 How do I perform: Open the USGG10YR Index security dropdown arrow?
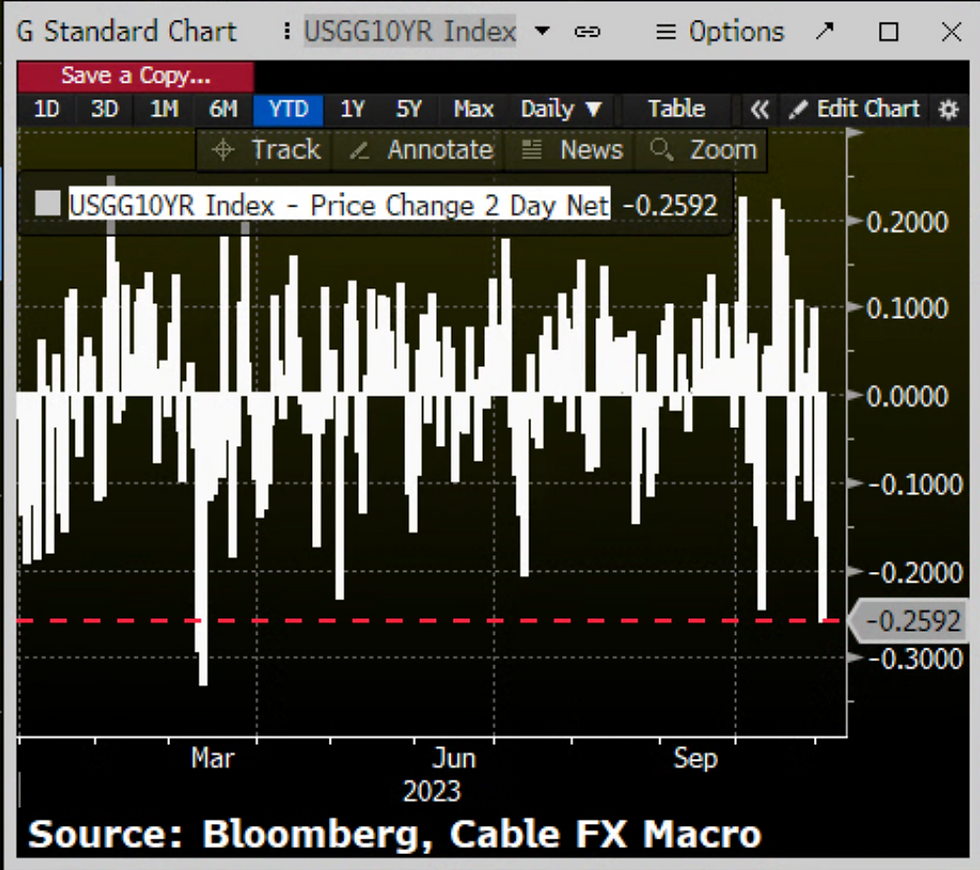[542, 31]
